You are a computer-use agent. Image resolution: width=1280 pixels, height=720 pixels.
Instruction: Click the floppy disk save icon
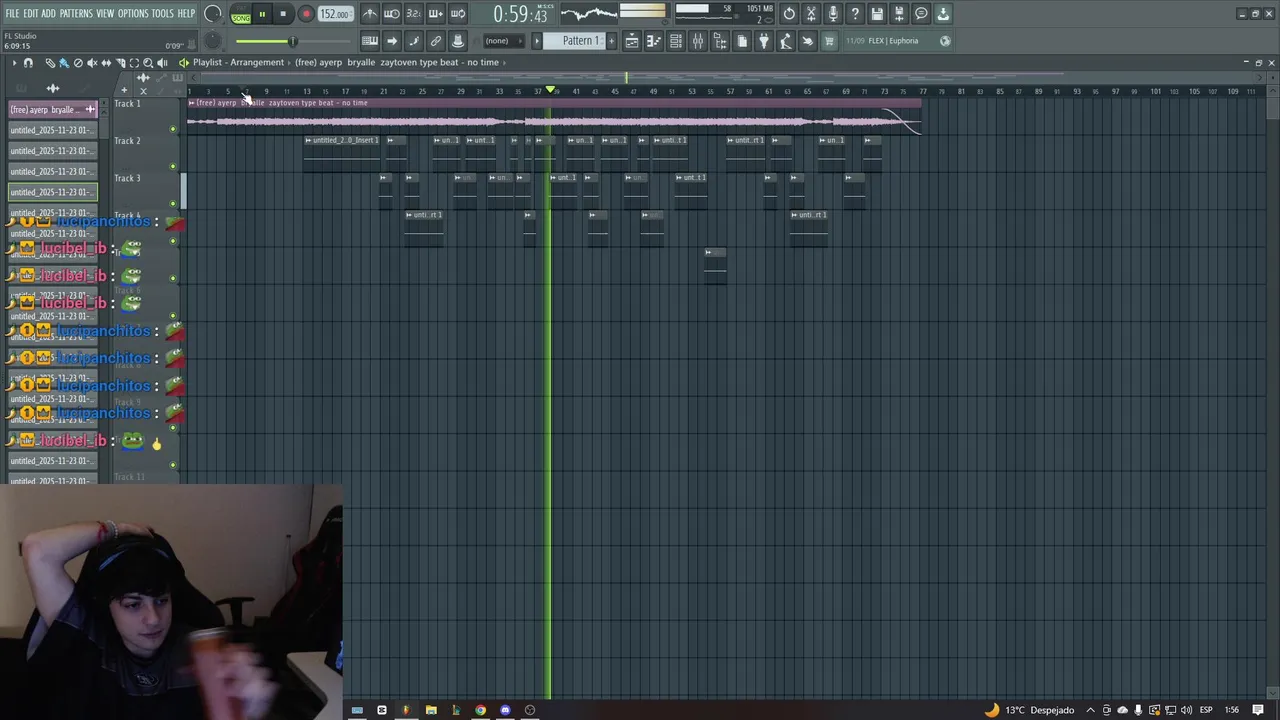[x=877, y=13]
